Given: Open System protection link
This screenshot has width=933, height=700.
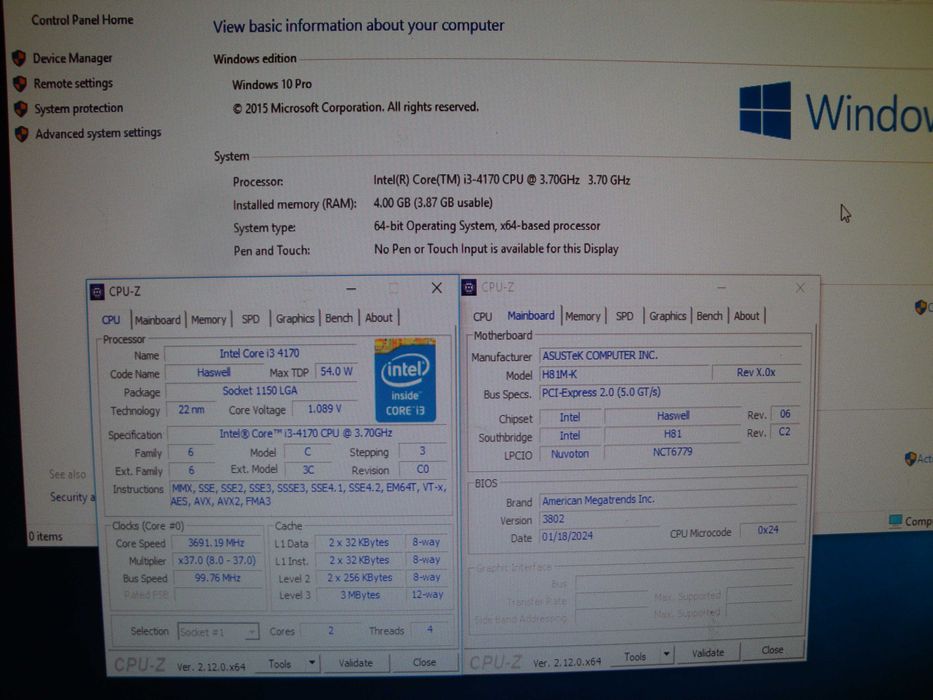Looking at the screenshot, I should coord(79,108).
